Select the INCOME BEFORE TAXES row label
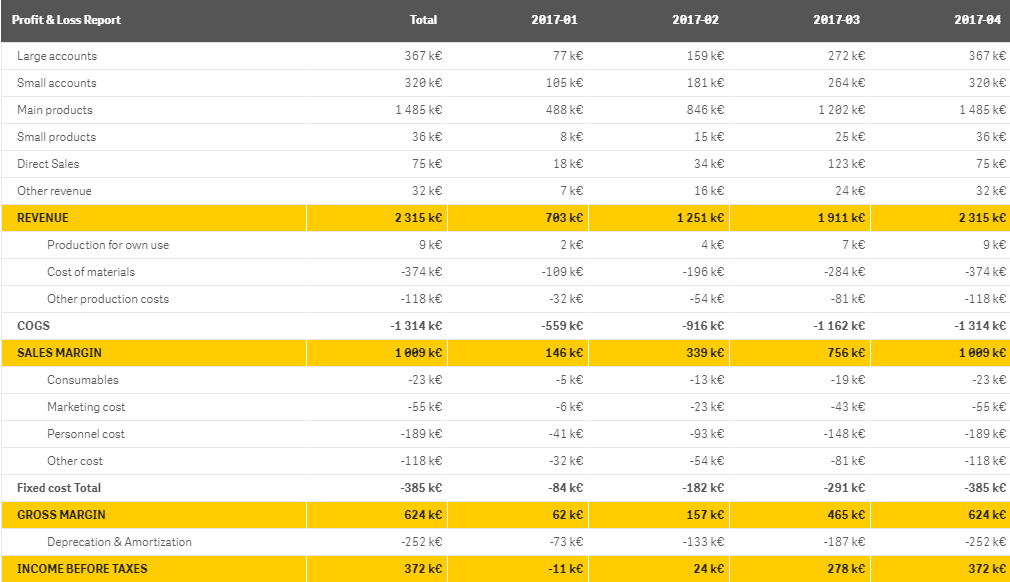1010x582 pixels. tap(82, 569)
